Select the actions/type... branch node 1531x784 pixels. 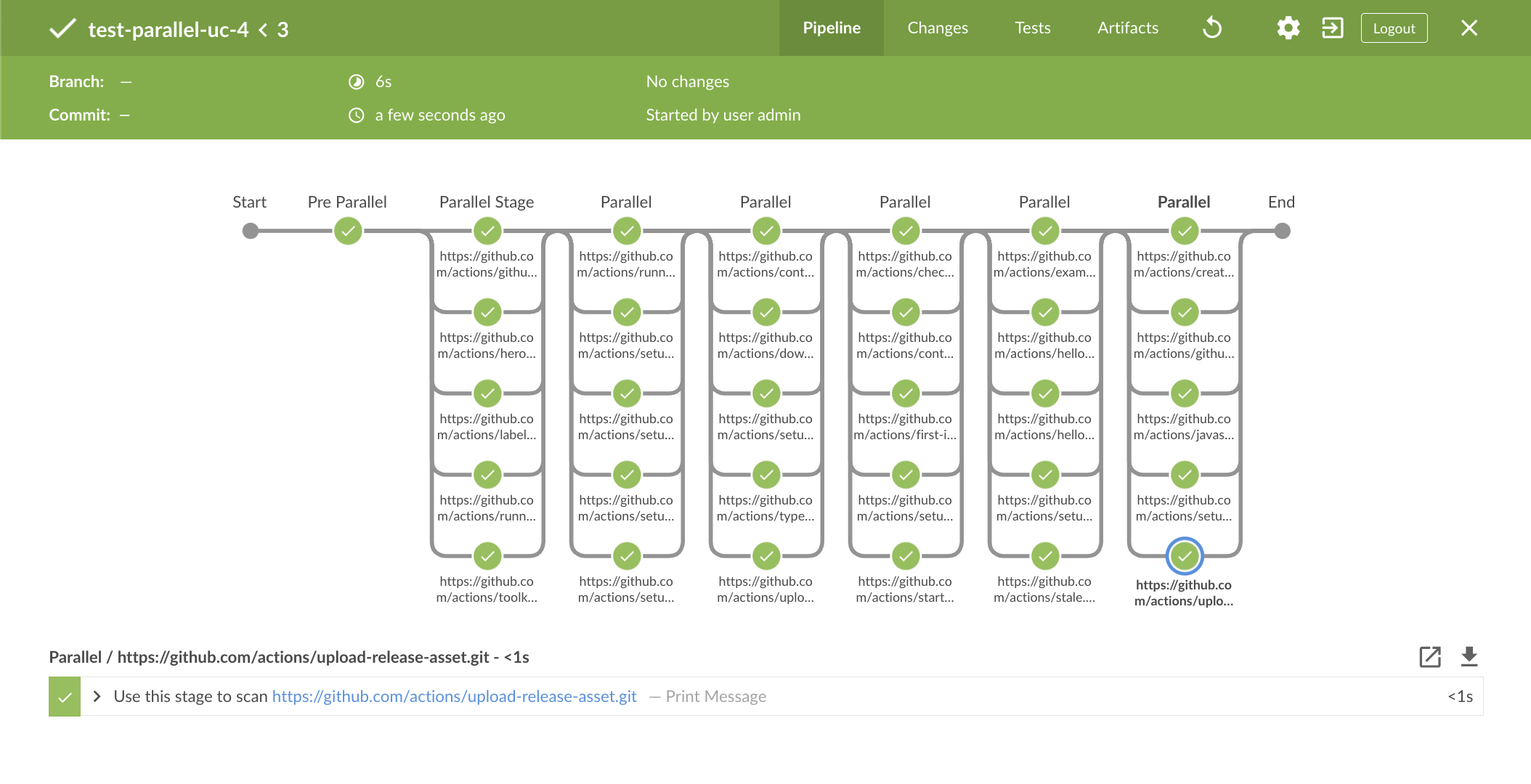pyautogui.click(x=766, y=475)
